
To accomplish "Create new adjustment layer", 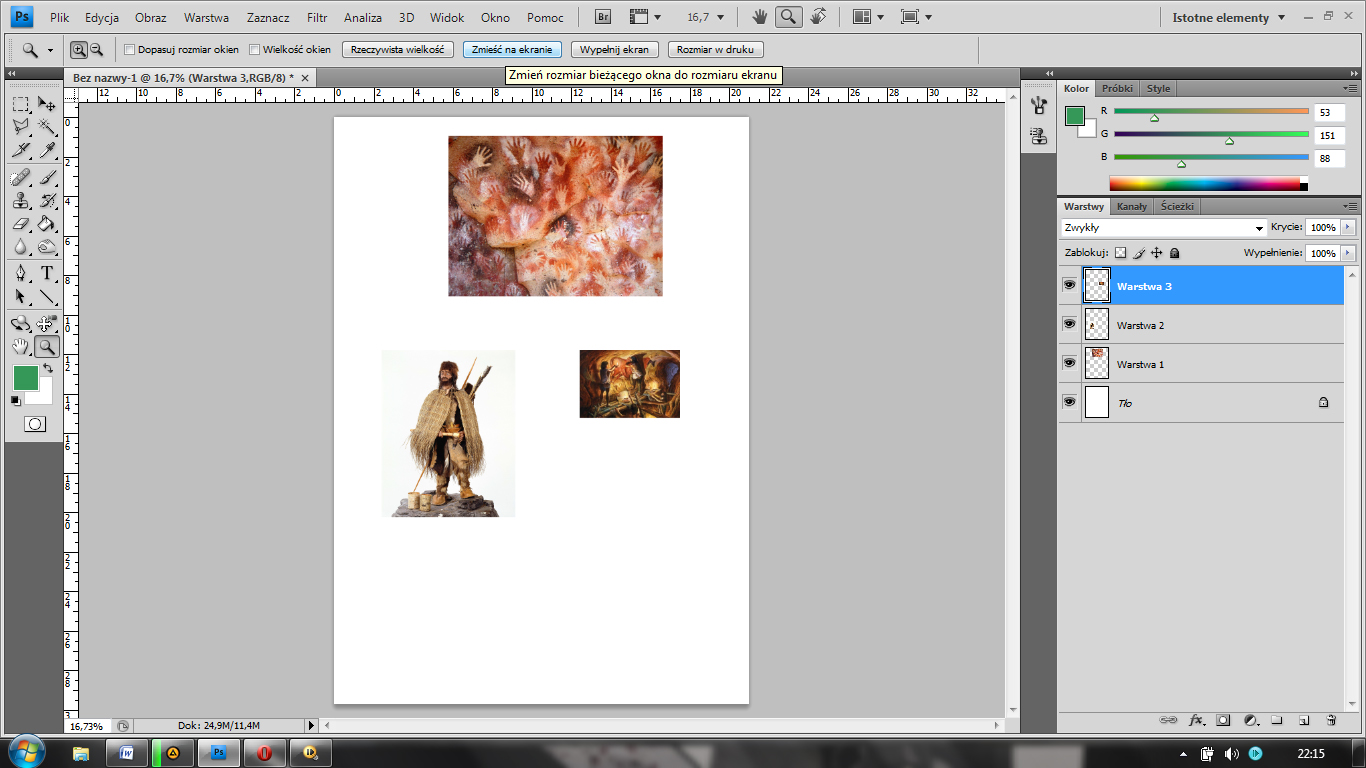I will click(x=1250, y=720).
